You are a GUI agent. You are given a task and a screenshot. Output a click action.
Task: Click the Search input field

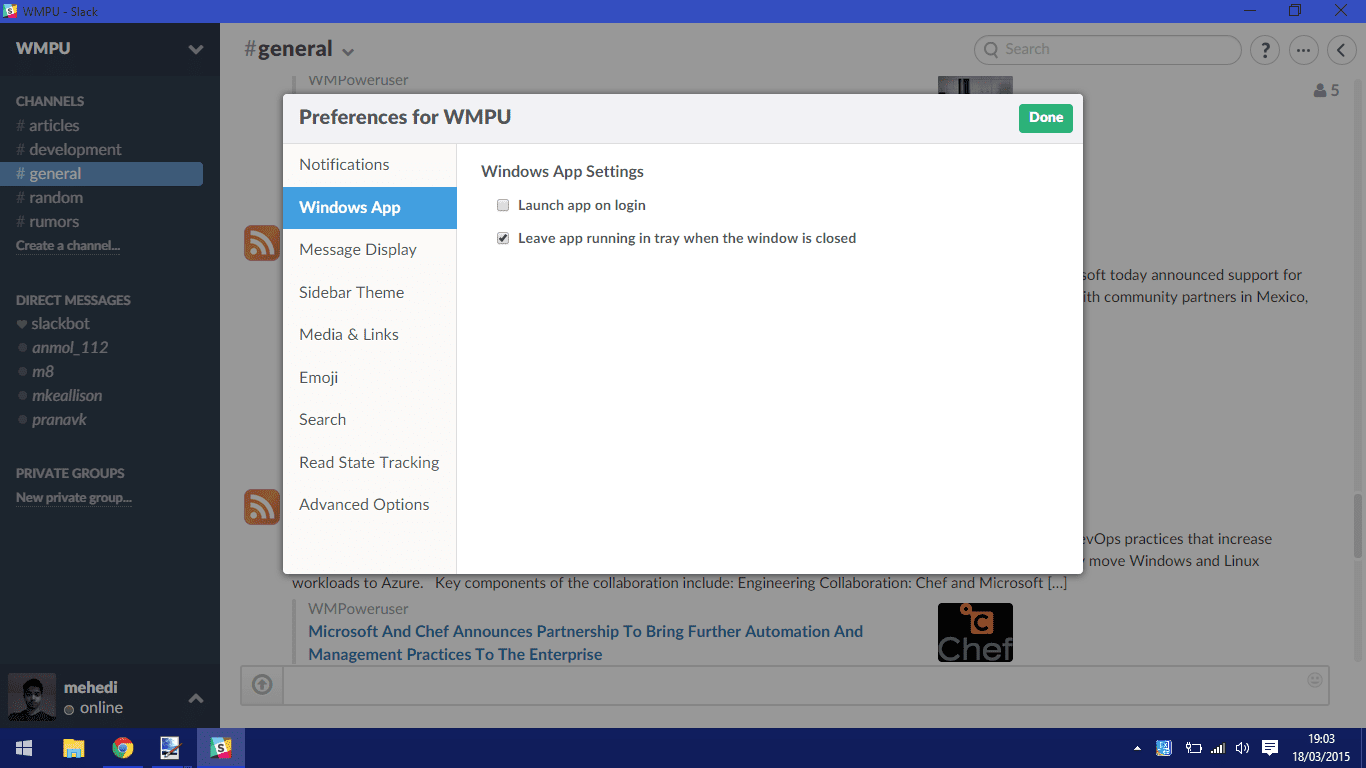click(x=1108, y=49)
